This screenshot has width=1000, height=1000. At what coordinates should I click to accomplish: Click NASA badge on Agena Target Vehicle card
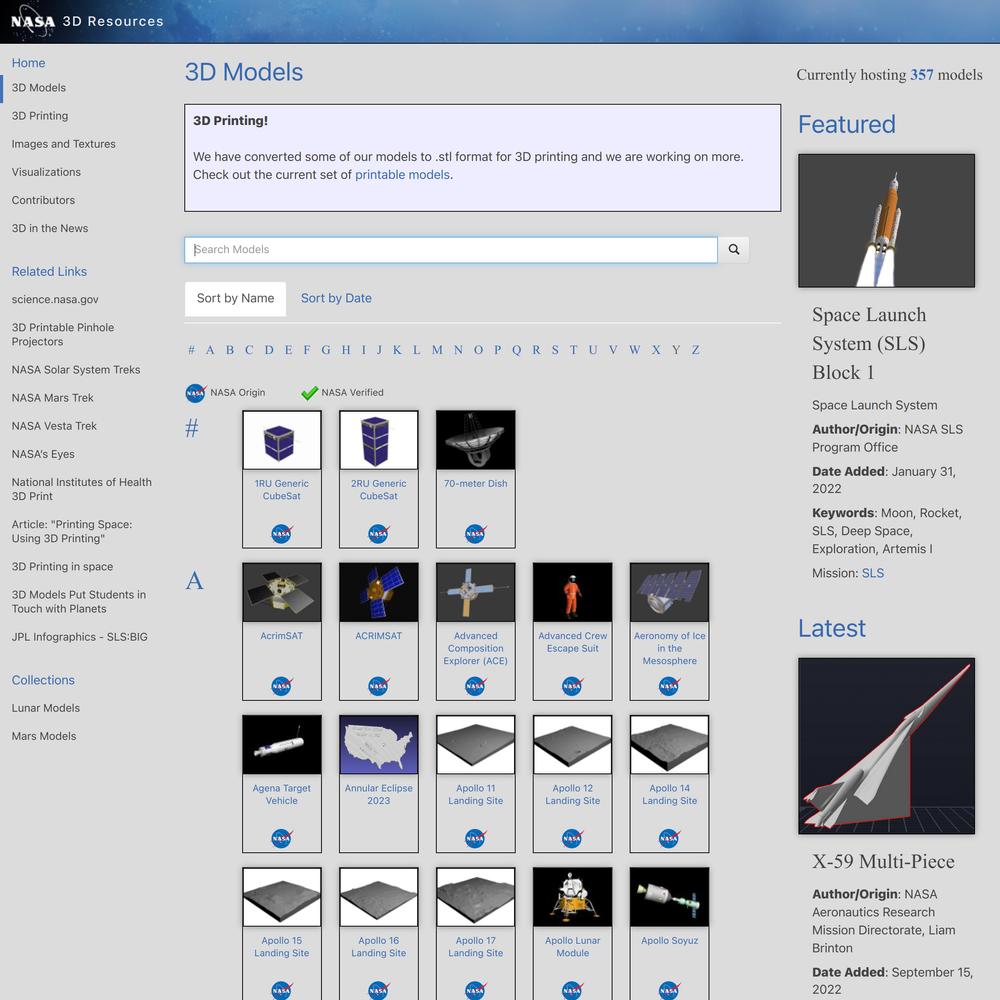click(x=281, y=838)
